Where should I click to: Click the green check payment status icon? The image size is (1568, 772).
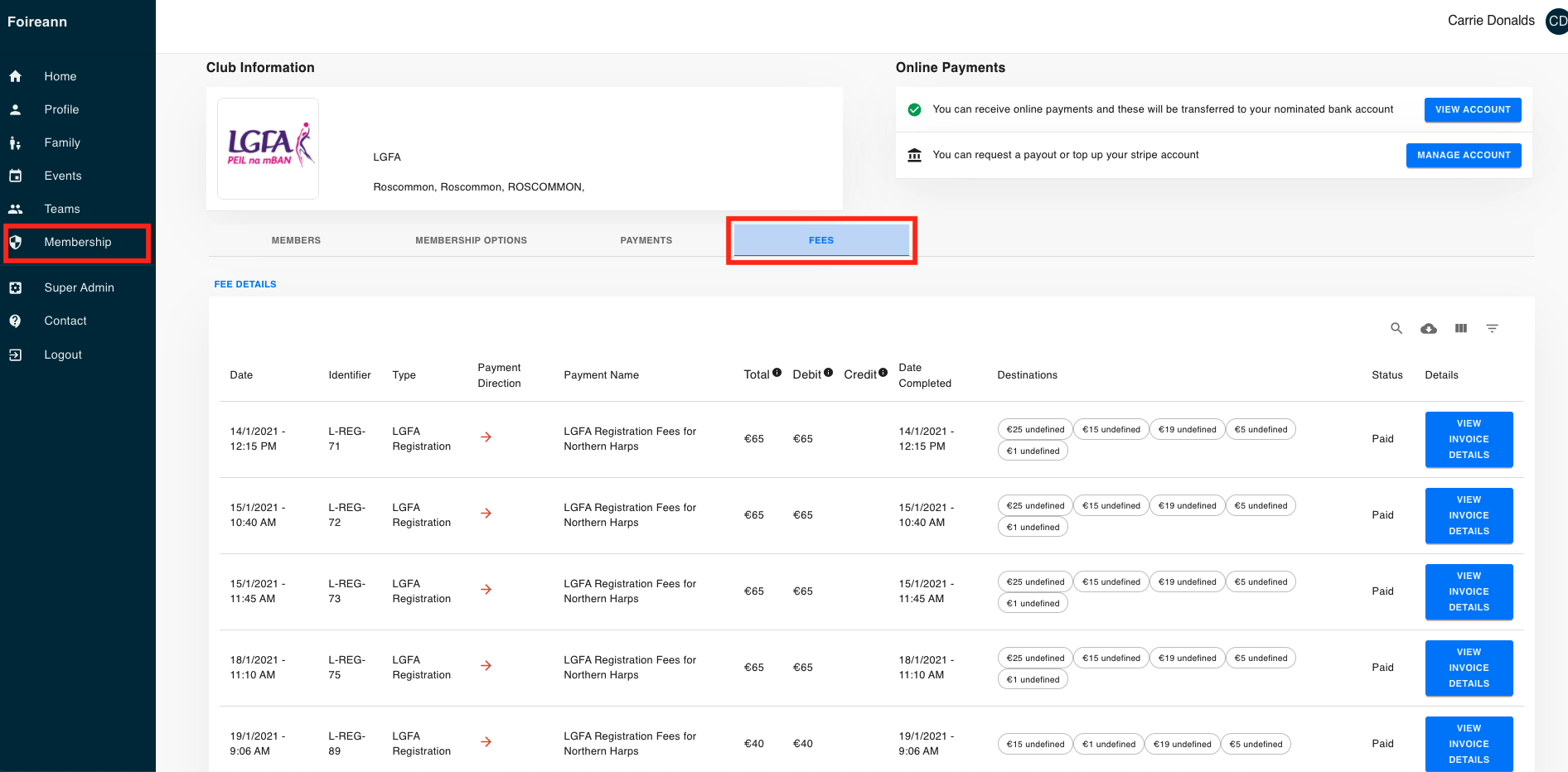click(x=915, y=109)
